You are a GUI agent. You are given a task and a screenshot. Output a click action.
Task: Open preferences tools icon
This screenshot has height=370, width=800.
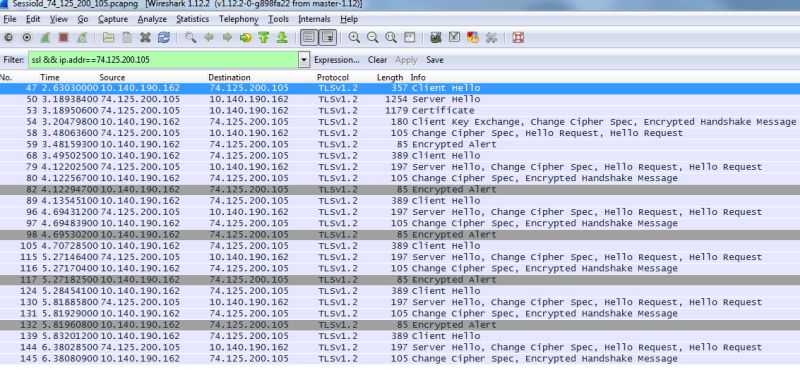(491, 38)
